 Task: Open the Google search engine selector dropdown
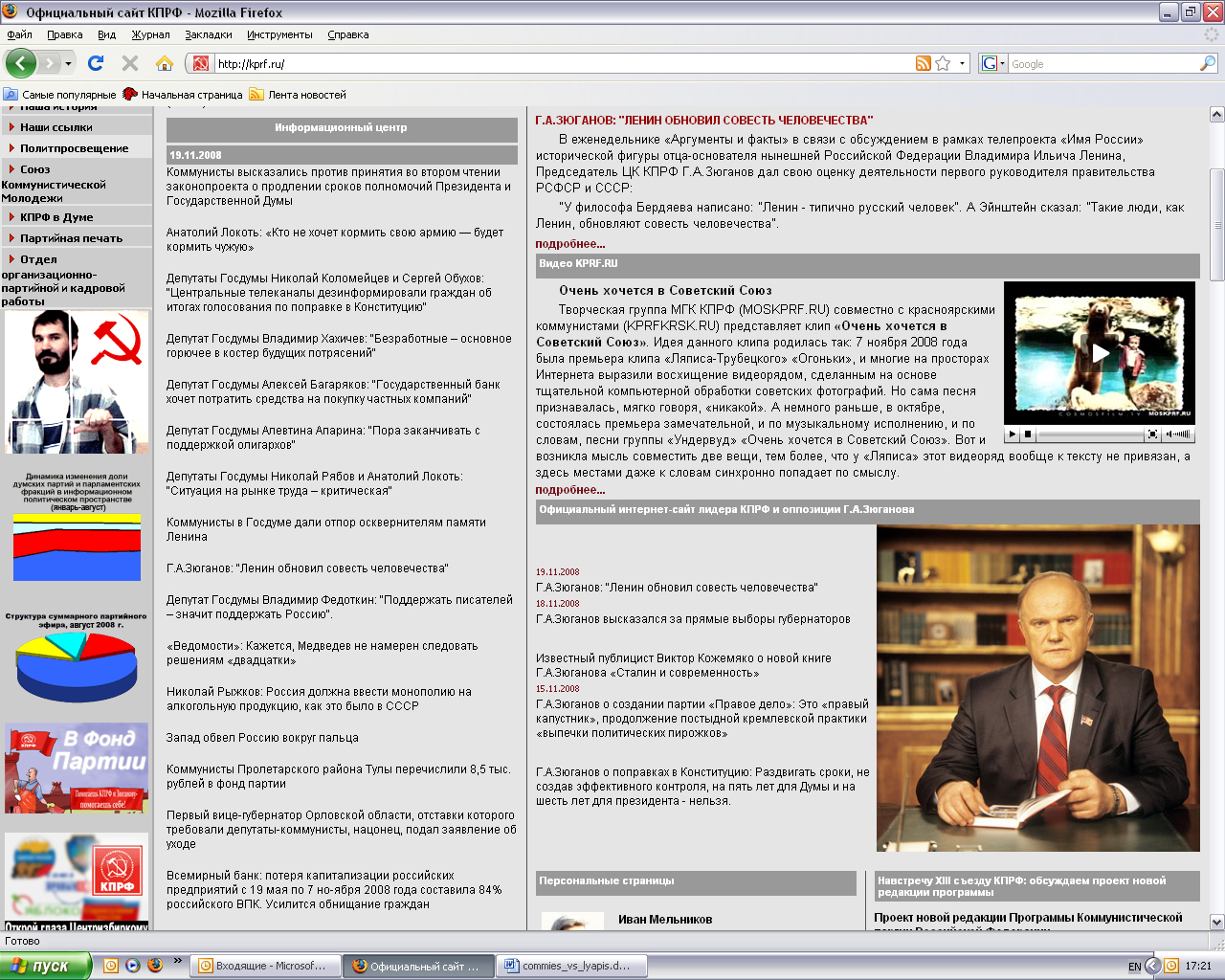point(993,63)
